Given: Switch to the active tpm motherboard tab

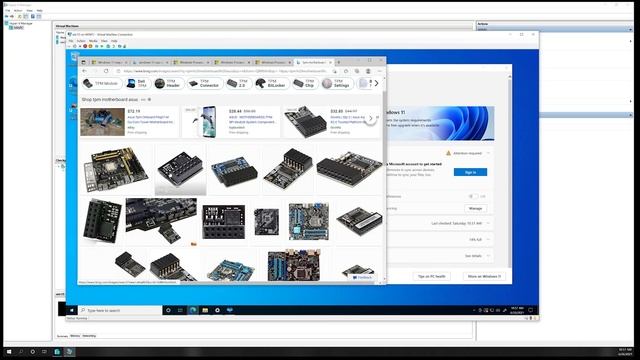Looking at the screenshot, I should (x=313, y=62).
